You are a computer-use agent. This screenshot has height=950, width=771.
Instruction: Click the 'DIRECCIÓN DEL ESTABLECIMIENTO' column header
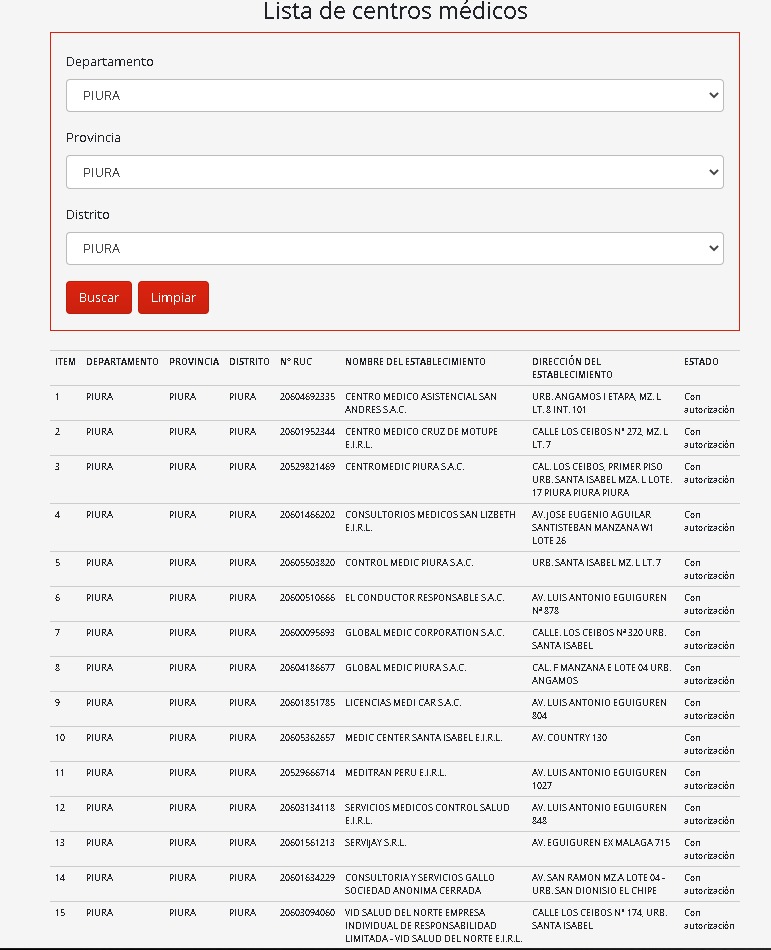point(572,368)
